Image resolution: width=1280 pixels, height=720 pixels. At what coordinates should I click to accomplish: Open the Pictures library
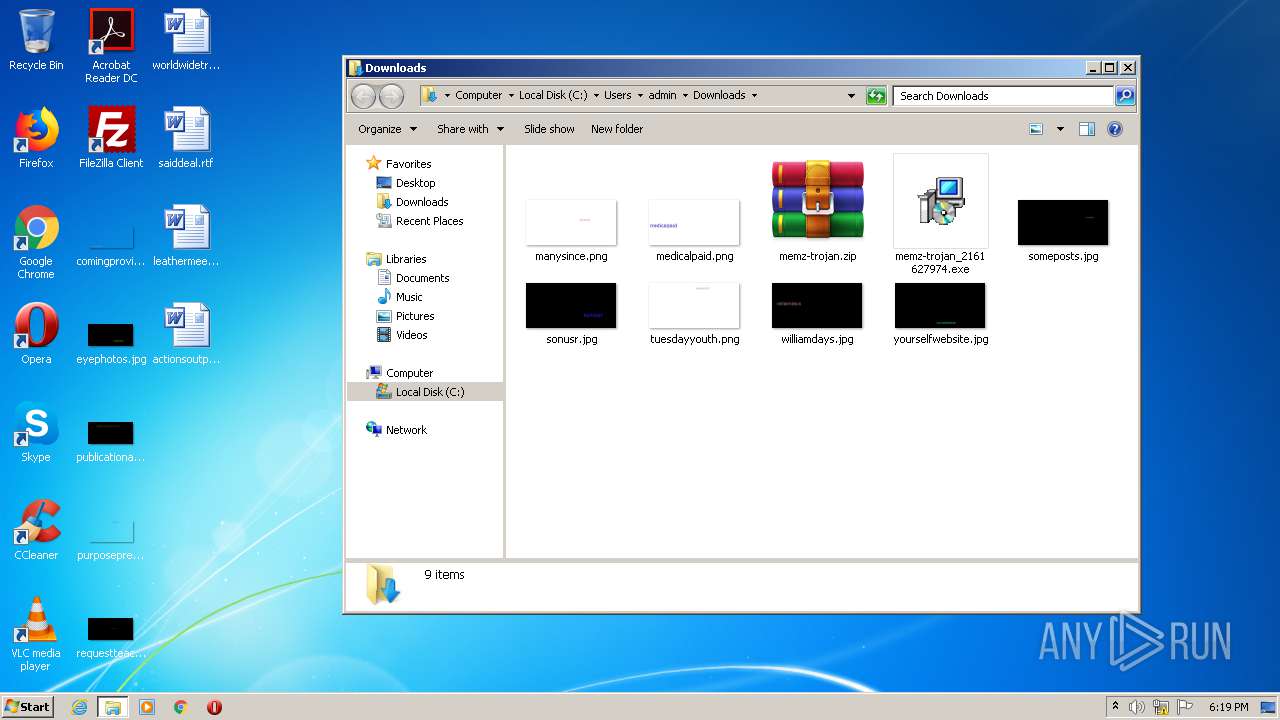pos(405,316)
